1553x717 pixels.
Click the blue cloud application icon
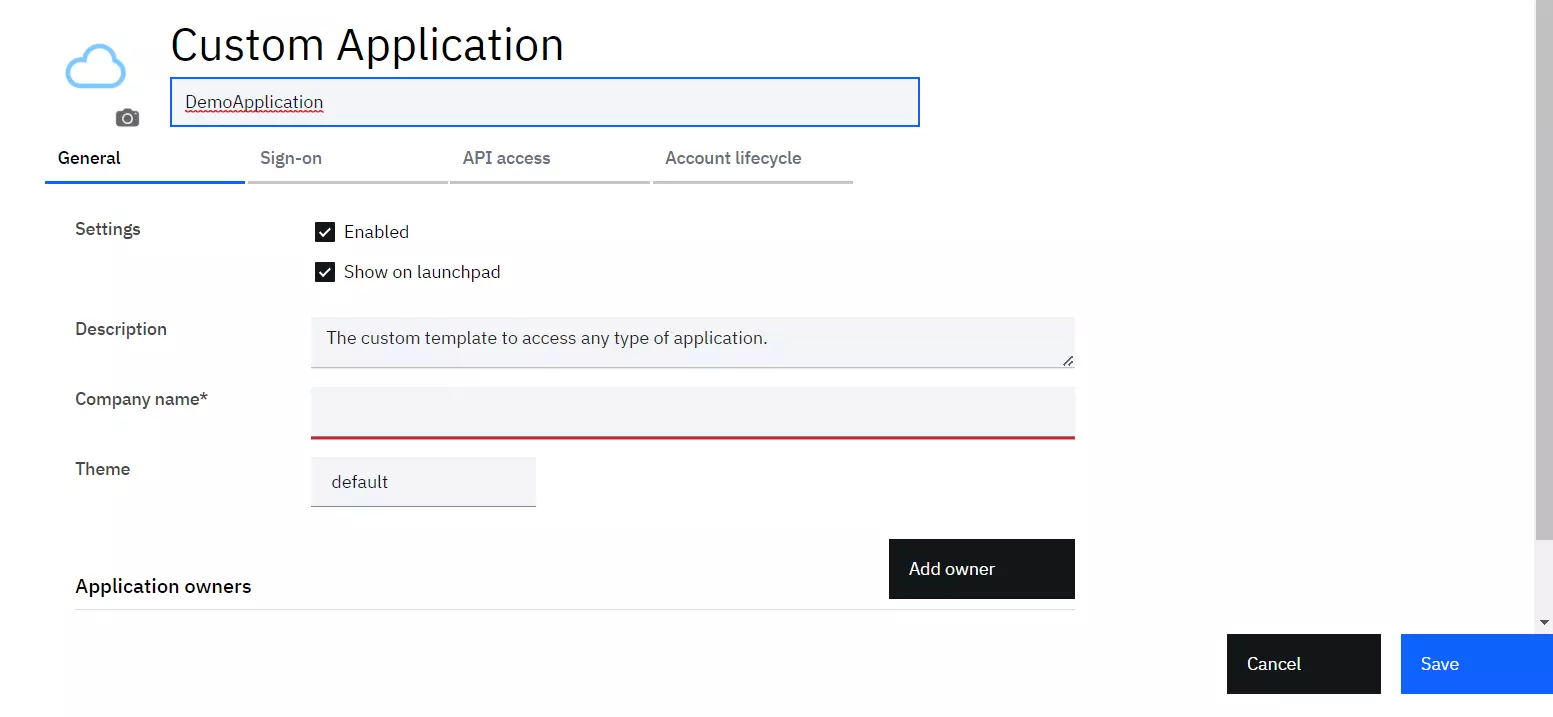[96, 67]
